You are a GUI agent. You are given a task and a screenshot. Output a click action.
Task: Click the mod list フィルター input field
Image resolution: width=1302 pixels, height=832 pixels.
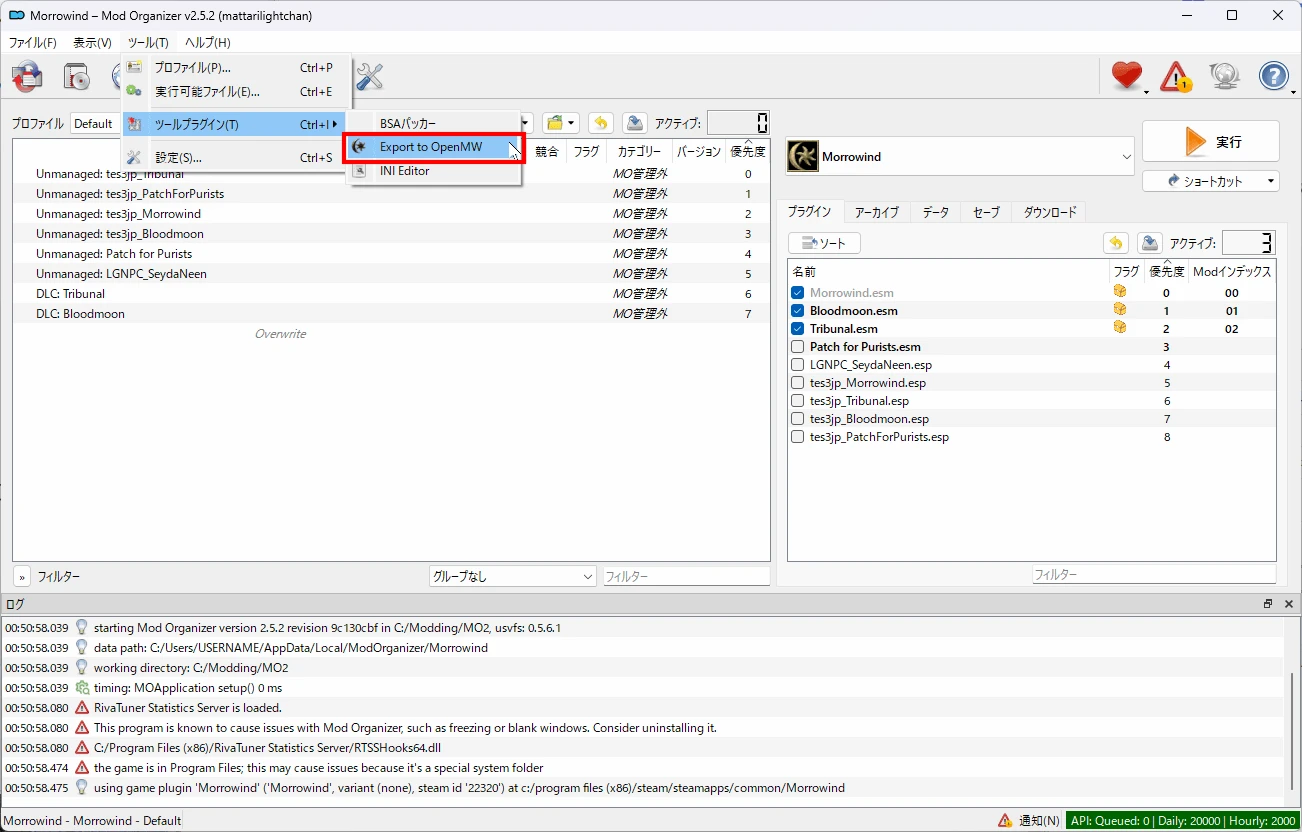click(687, 577)
